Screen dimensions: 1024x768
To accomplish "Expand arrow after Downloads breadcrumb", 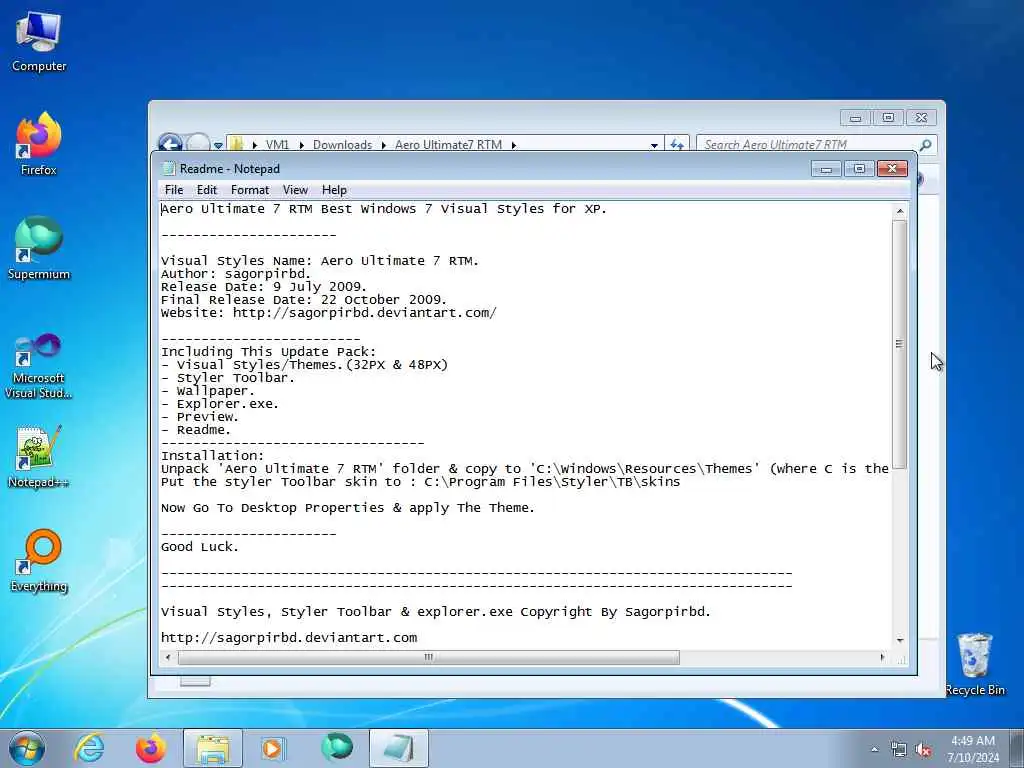I will (x=384, y=145).
